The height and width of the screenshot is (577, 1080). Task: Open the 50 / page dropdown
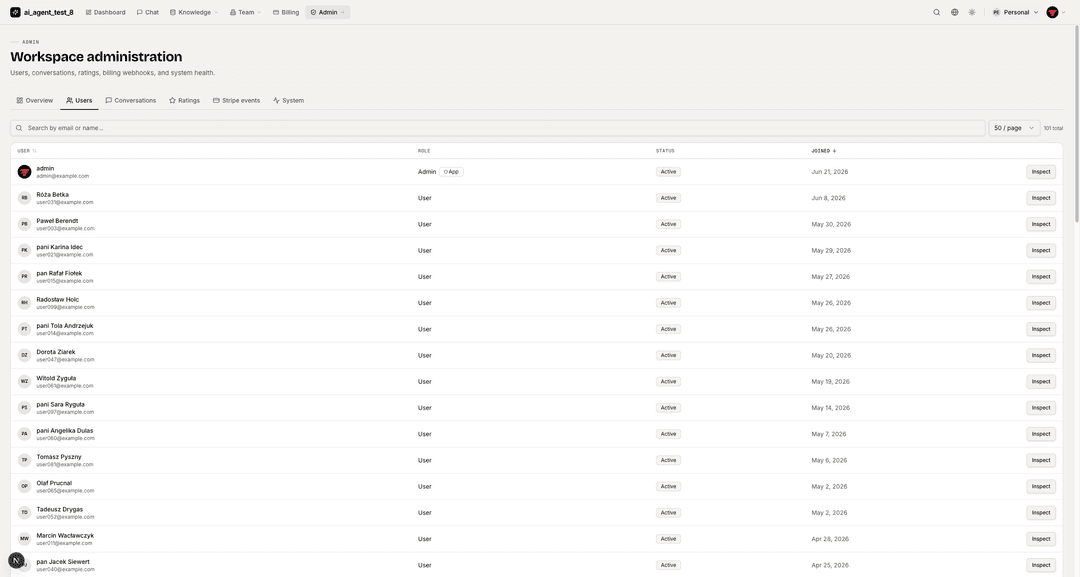pos(1014,128)
